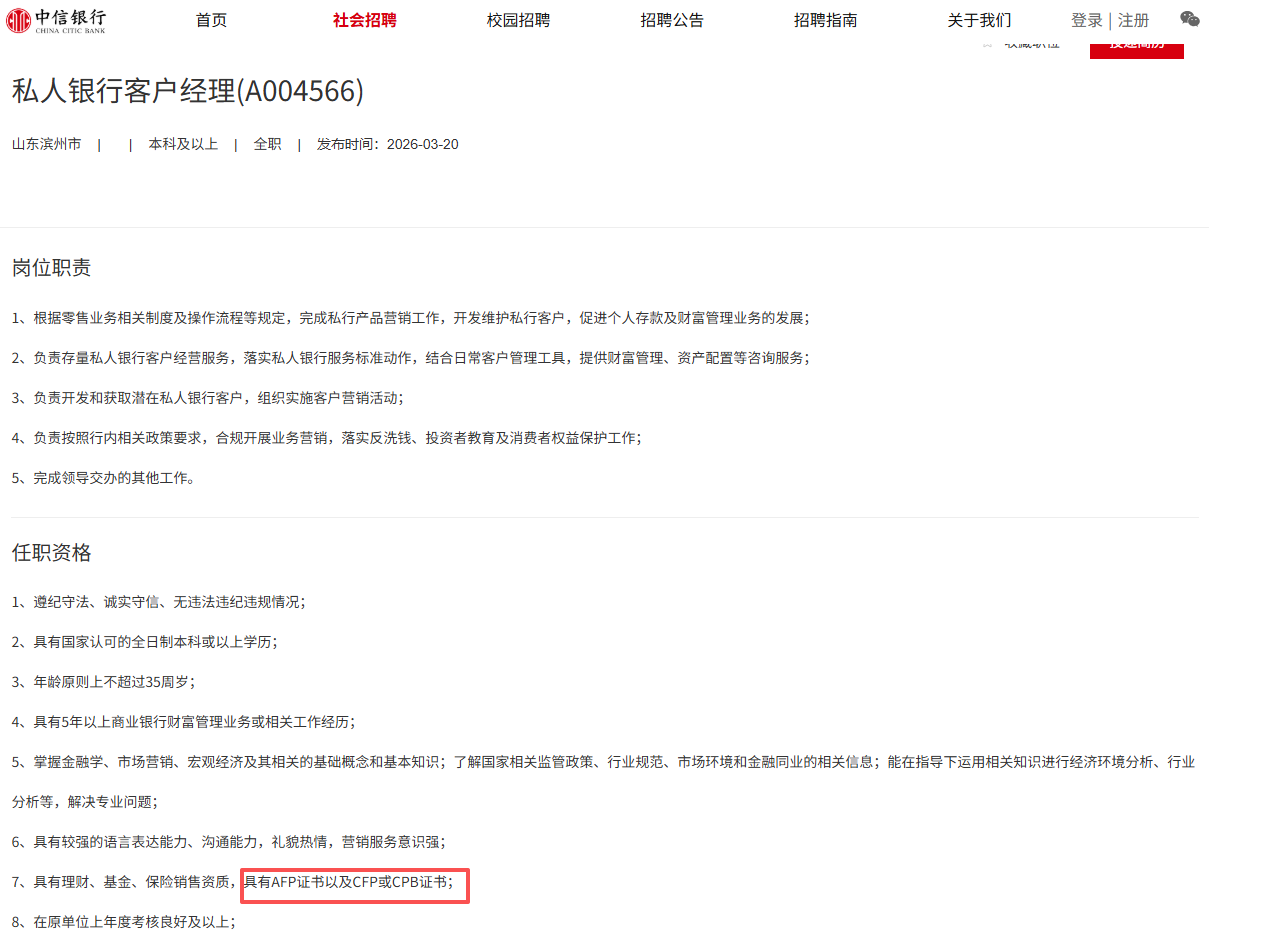1275x934 pixels.
Task: Click the star icon beside 收藏职位
Action: pos(987,44)
